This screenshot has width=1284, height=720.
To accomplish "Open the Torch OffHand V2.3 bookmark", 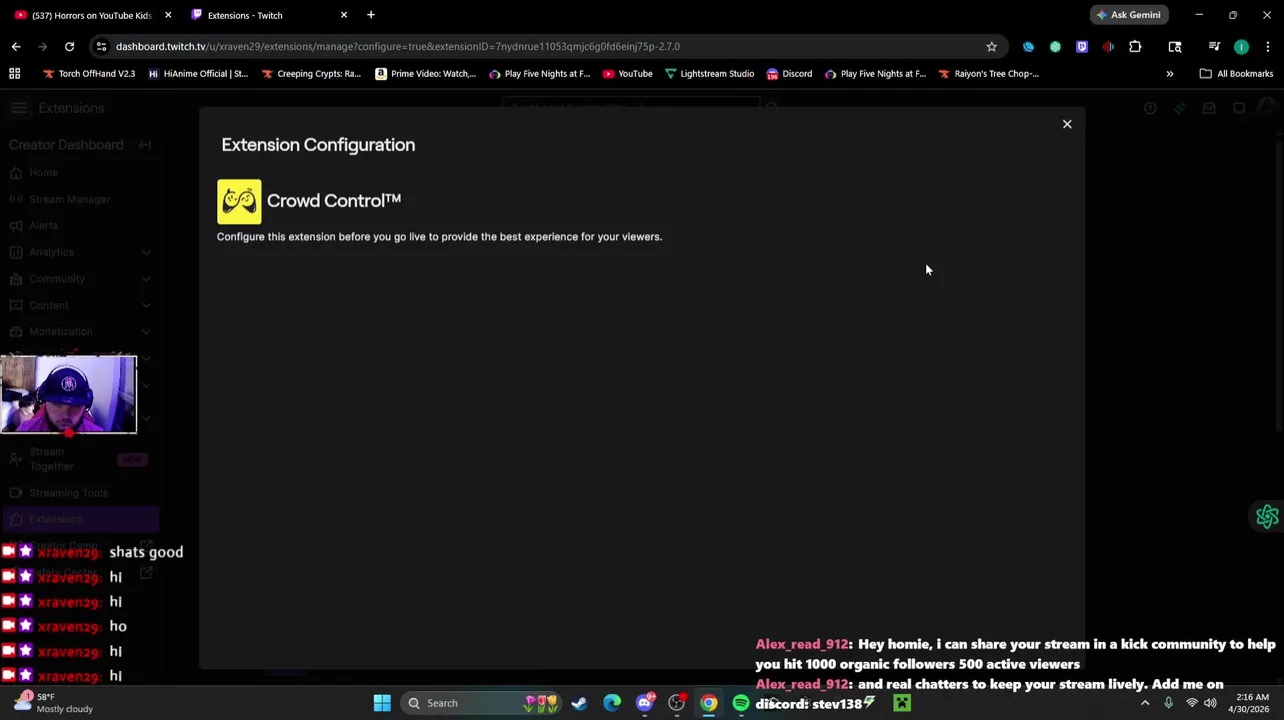I will (x=89, y=73).
